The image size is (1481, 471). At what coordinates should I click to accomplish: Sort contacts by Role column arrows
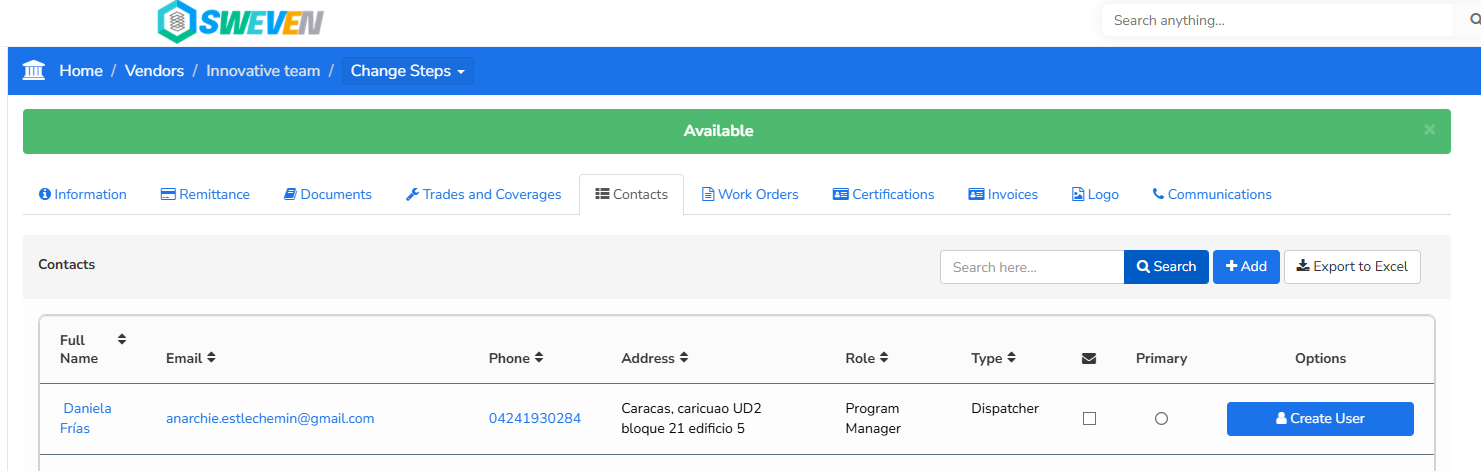[x=884, y=358]
